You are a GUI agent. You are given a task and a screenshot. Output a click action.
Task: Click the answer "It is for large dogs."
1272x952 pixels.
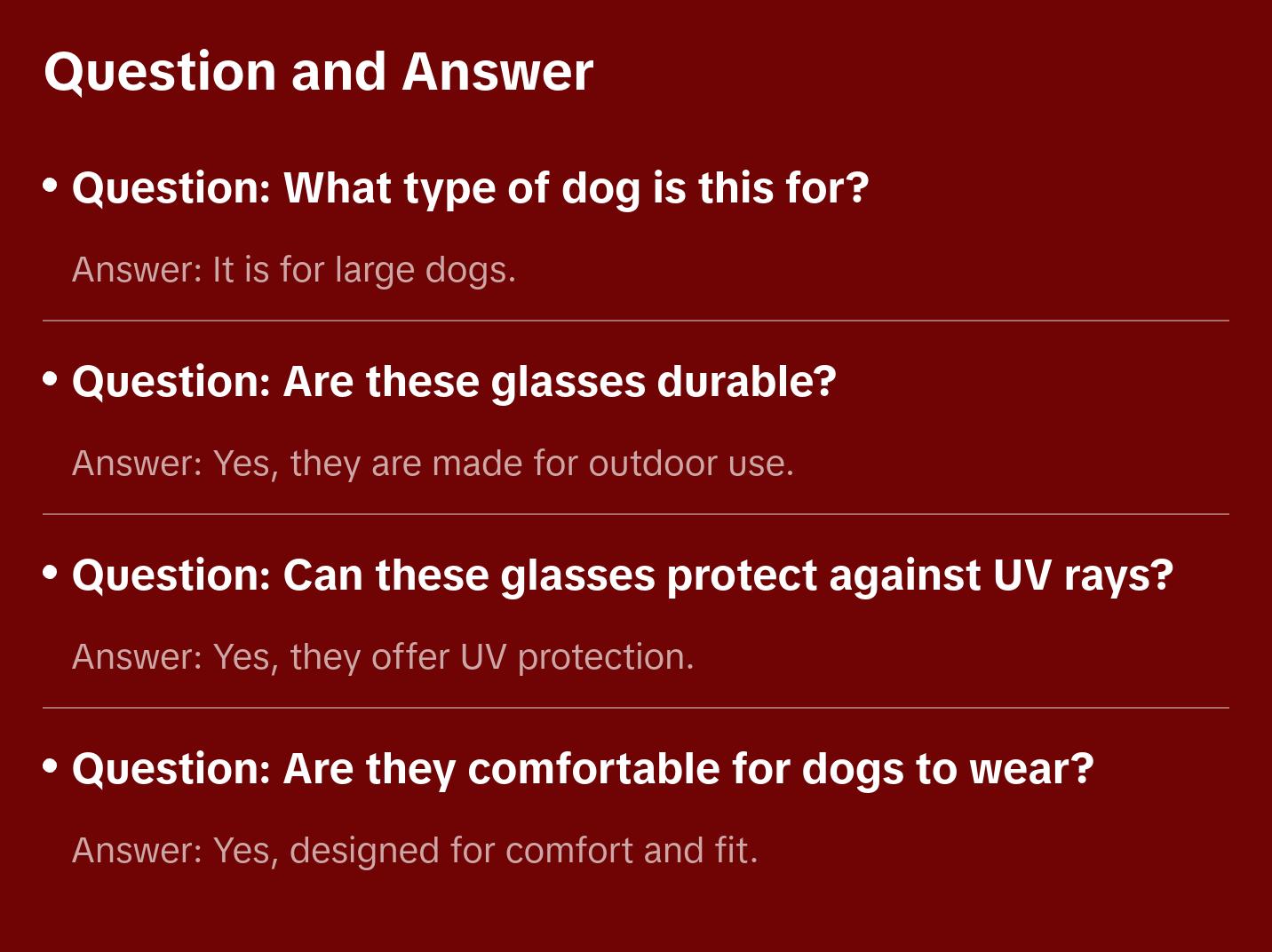pyautogui.click(x=294, y=270)
